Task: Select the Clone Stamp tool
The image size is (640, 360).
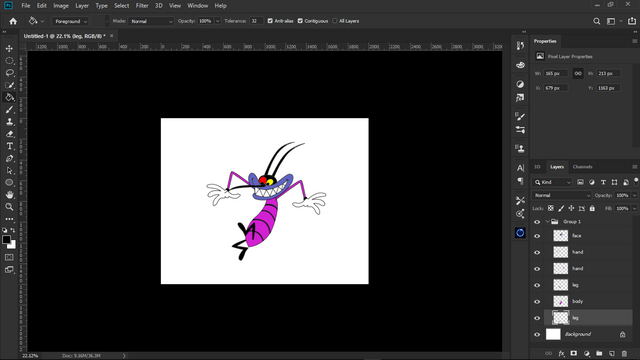Action: [x=9, y=122]
